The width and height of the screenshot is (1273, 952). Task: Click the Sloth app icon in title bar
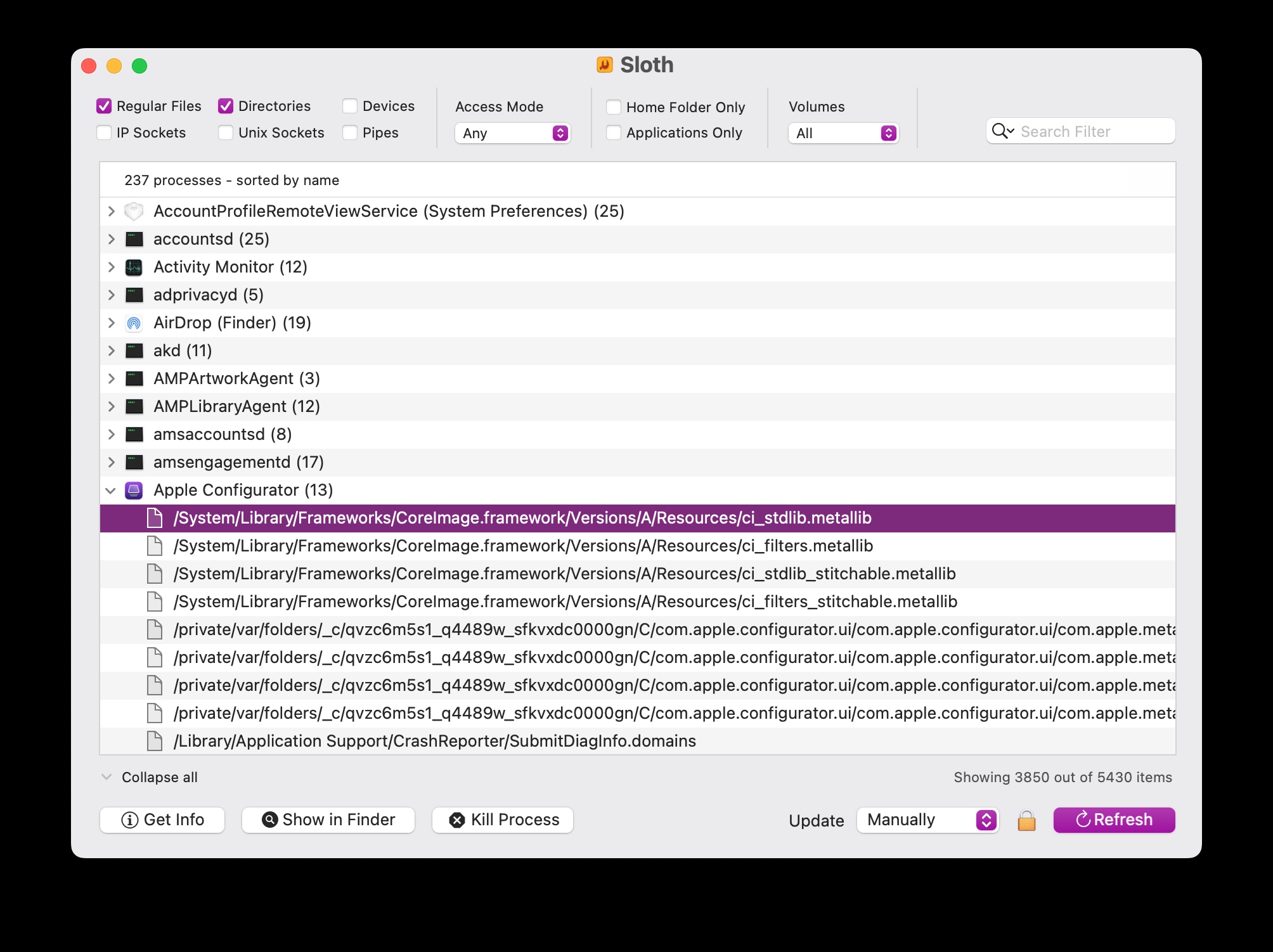pyautogui.click(x=605, y=65)
